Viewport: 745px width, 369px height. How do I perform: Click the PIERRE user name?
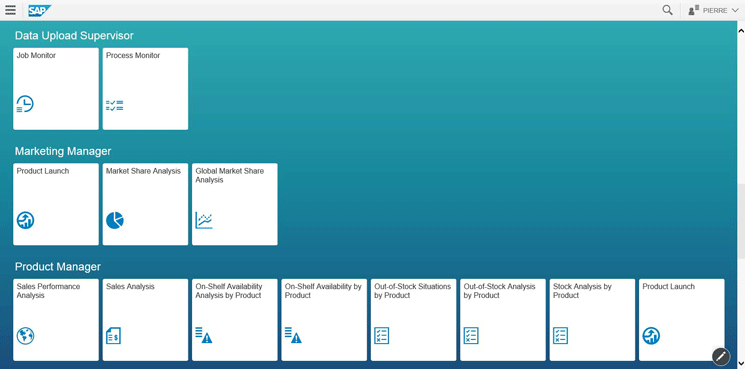pyautogui.click(x=715, y=10)
